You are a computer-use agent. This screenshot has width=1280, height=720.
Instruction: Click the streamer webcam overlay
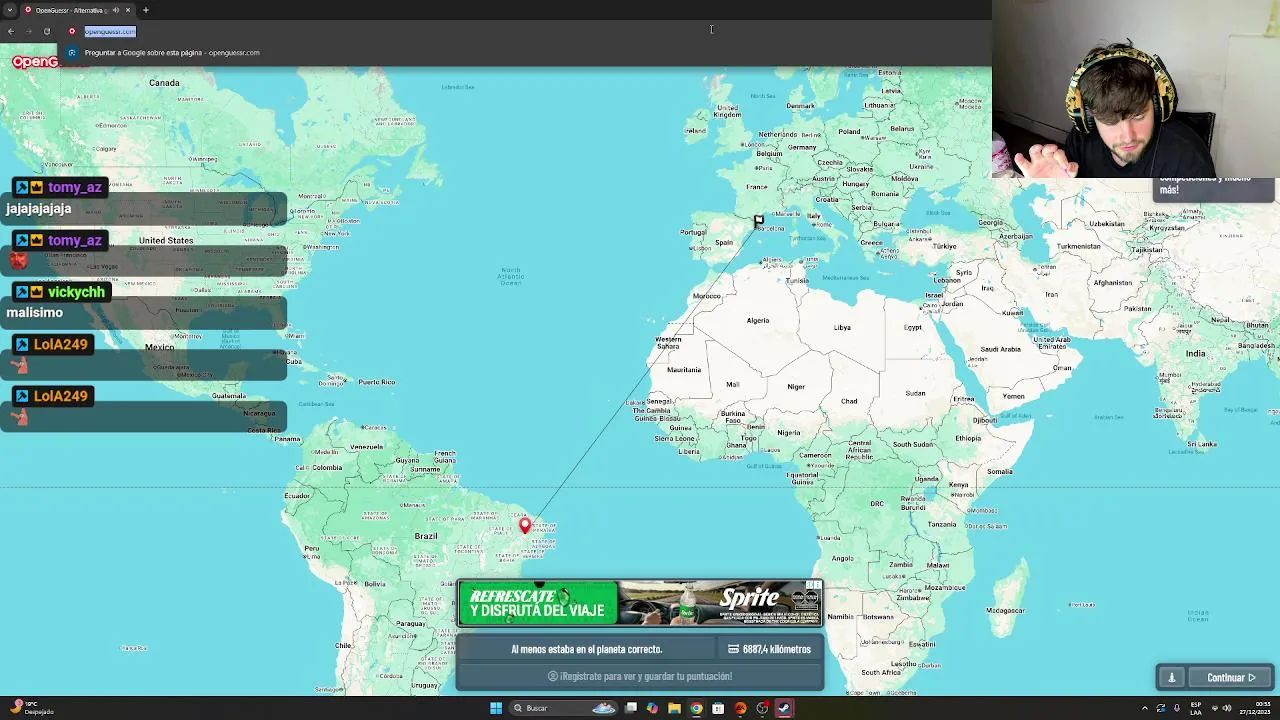tap(1136, 89)
